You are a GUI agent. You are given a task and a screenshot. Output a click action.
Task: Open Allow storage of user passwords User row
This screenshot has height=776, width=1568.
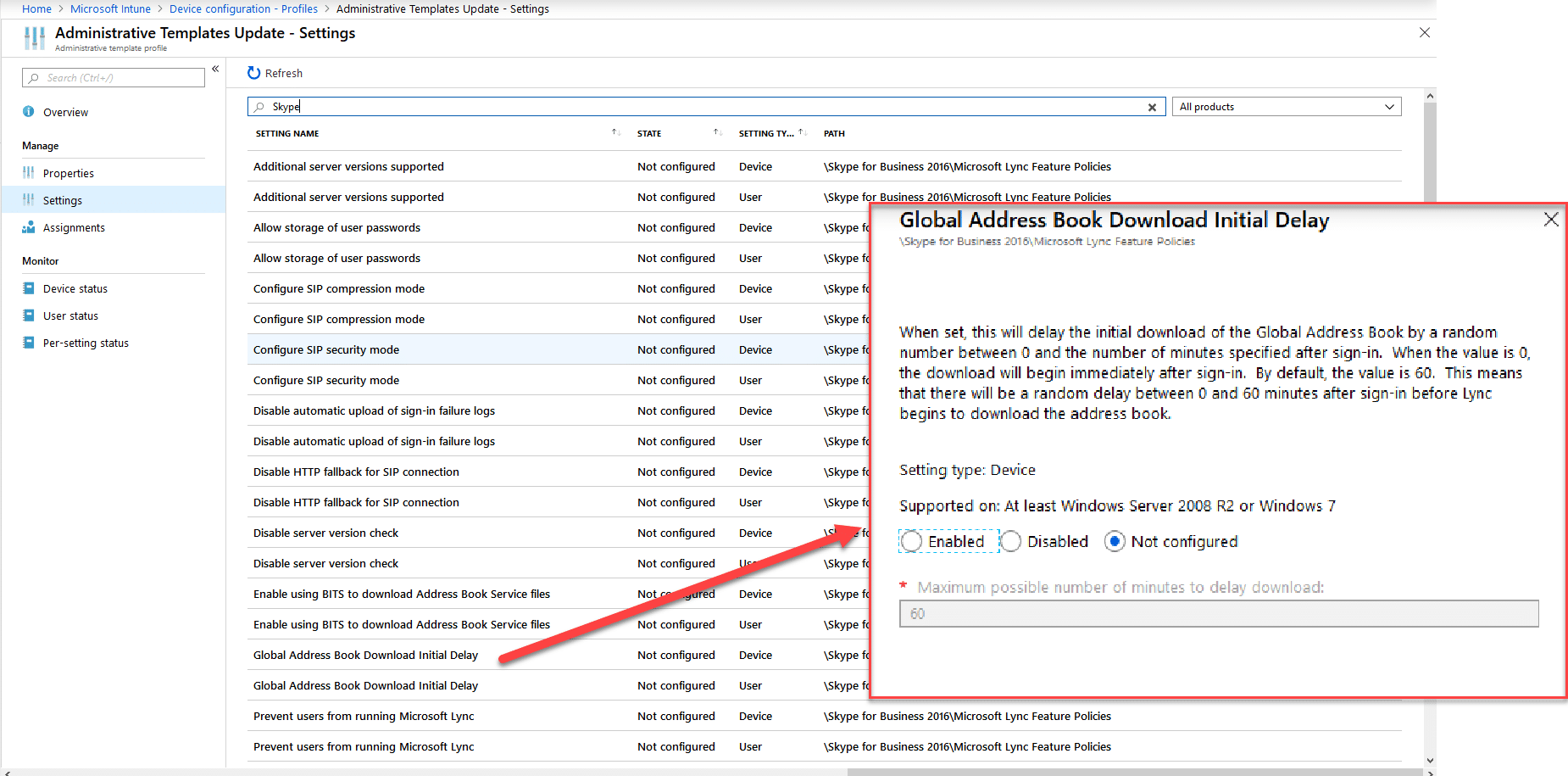(x=559, y=258)
